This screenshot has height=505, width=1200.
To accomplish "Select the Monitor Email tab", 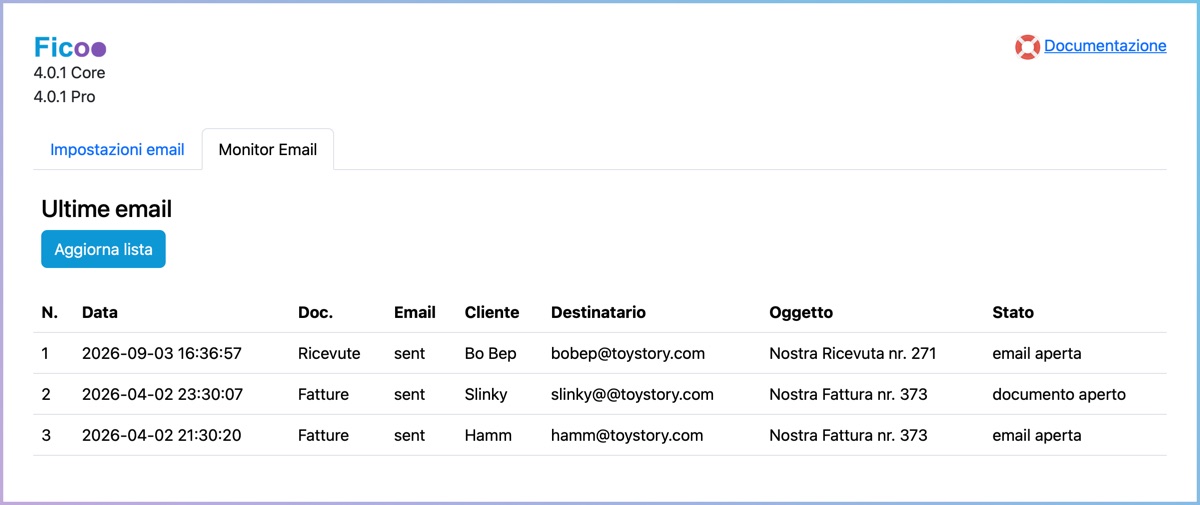I will (x=267, y=150).
